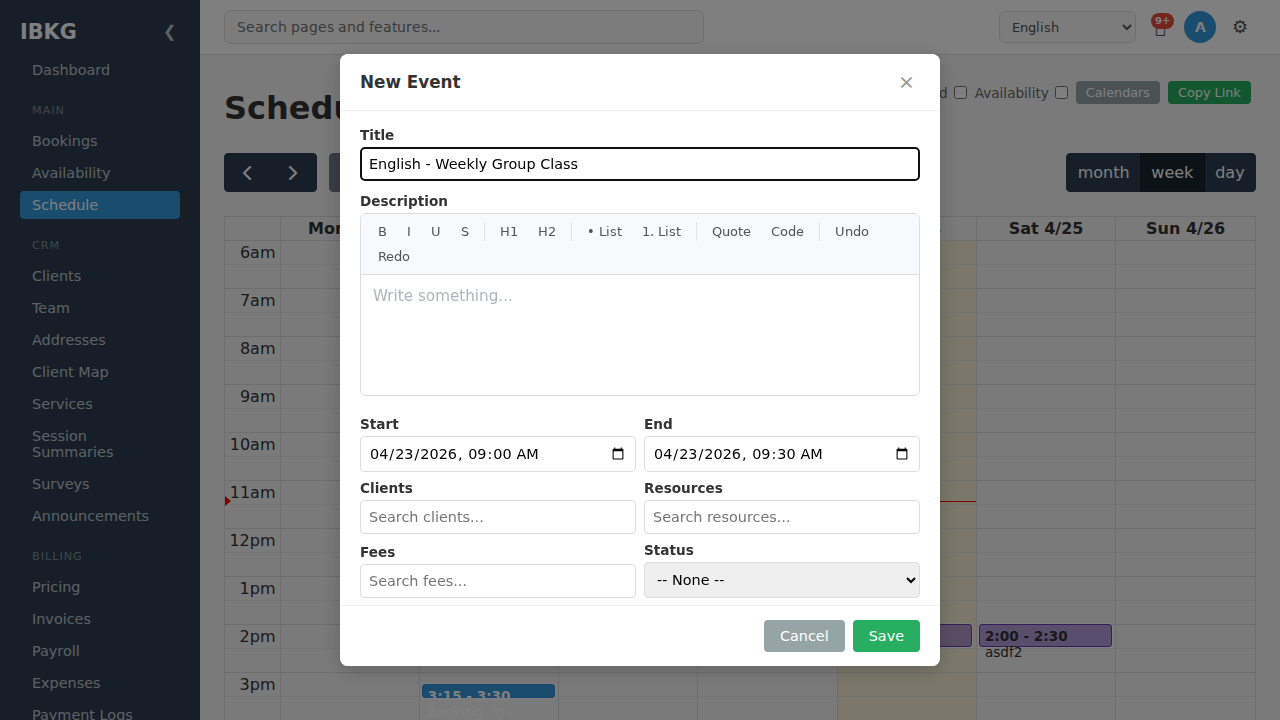Open Dashboard in sidebar
Viewport: 1280px width, 720px height.
(x=100, y=70)
